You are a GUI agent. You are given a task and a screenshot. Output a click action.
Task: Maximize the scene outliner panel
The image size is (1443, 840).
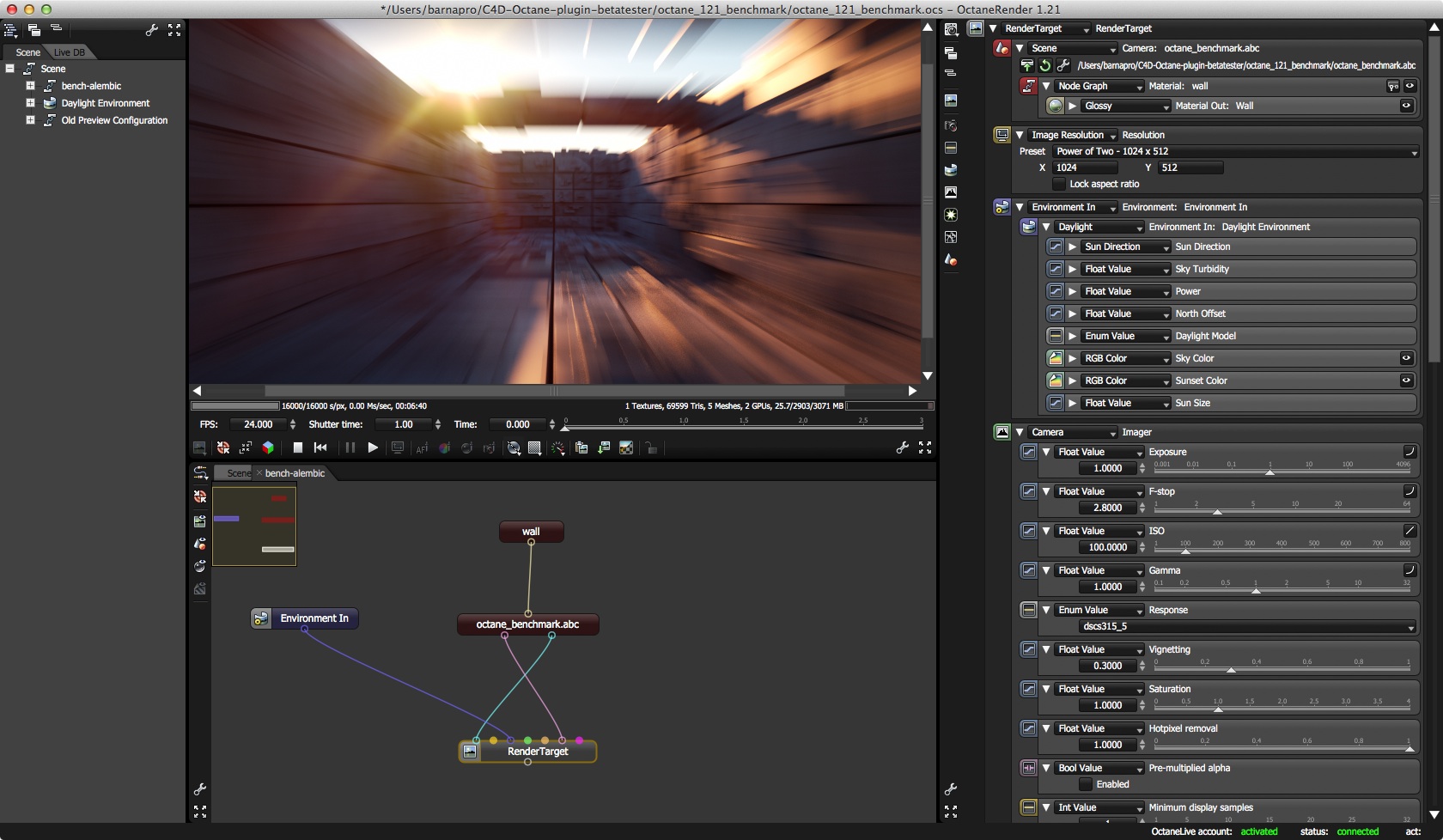(174, 30)
